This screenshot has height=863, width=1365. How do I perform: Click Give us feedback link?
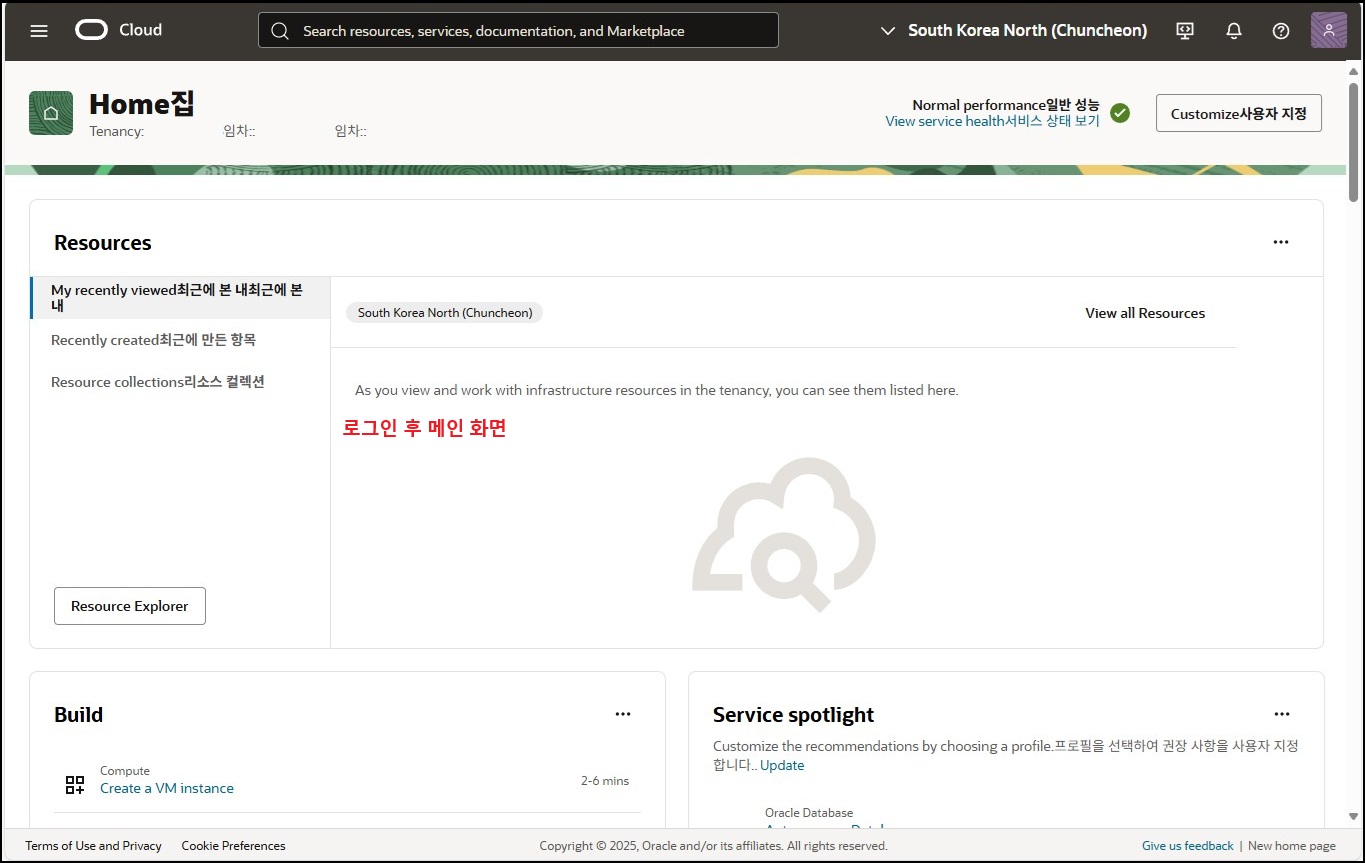click(x=1188, y=846)
